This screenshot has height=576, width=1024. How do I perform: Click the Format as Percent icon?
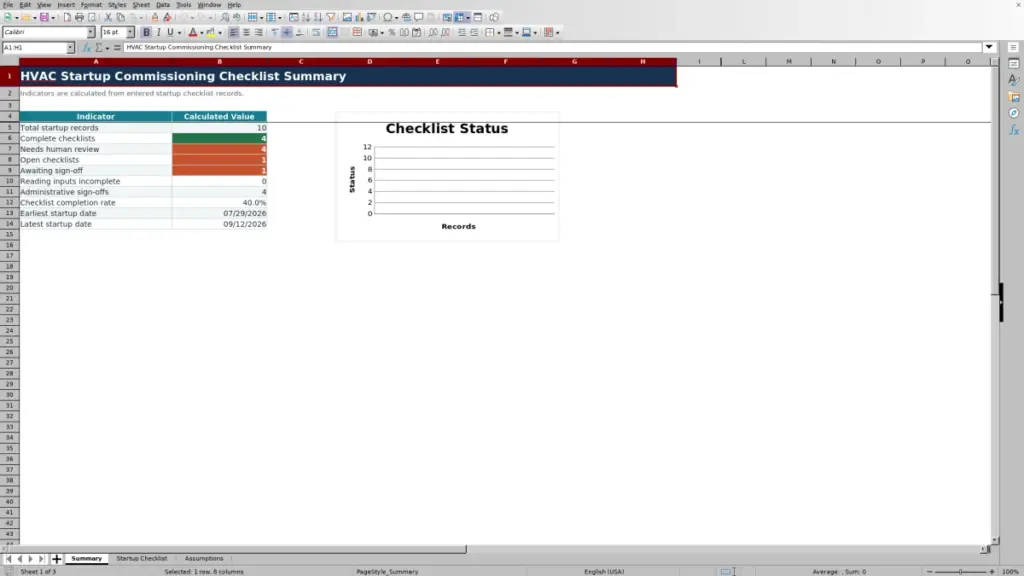(392, 32)
